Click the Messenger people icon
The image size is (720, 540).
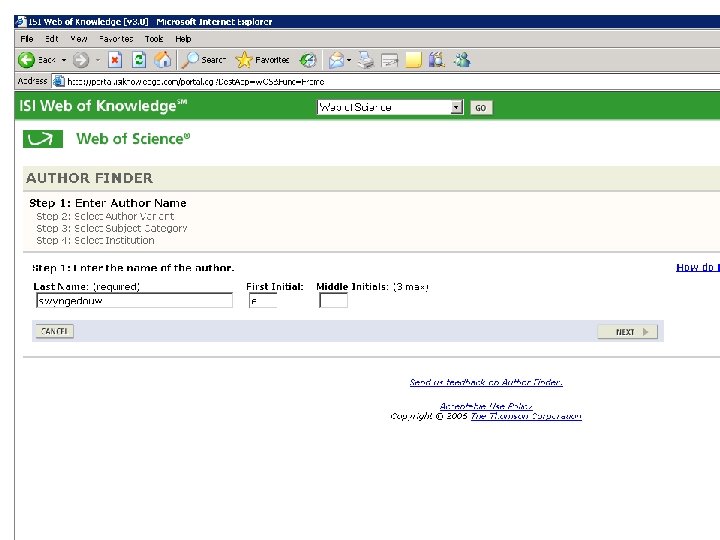pyautogui.click(x=462, y=60)
